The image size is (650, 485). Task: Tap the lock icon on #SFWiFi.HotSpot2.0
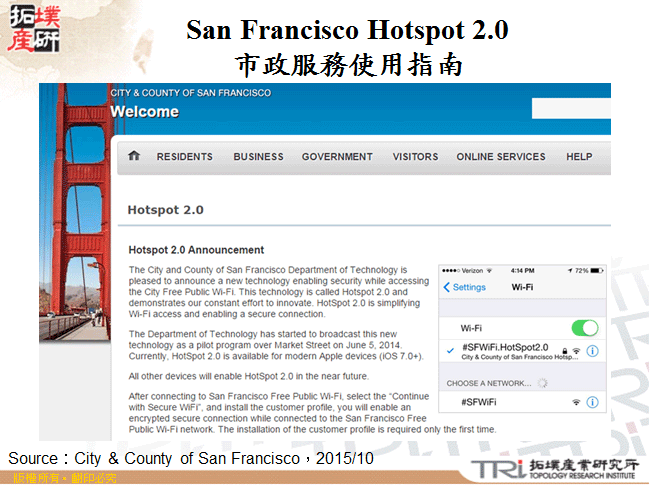pos(562,351)
